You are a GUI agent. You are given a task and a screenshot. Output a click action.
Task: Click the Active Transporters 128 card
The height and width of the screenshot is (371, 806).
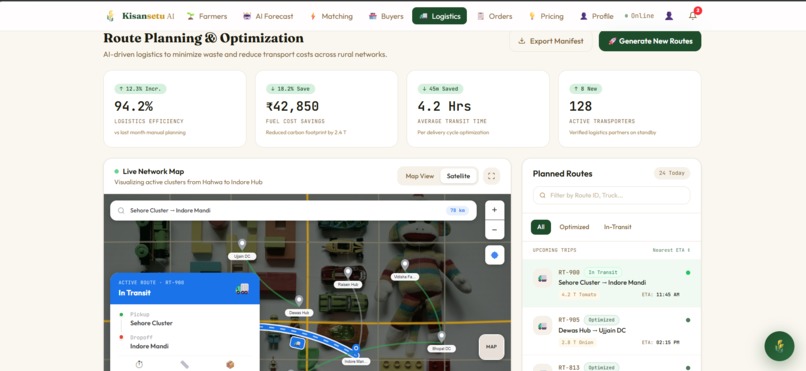(630, 109)
